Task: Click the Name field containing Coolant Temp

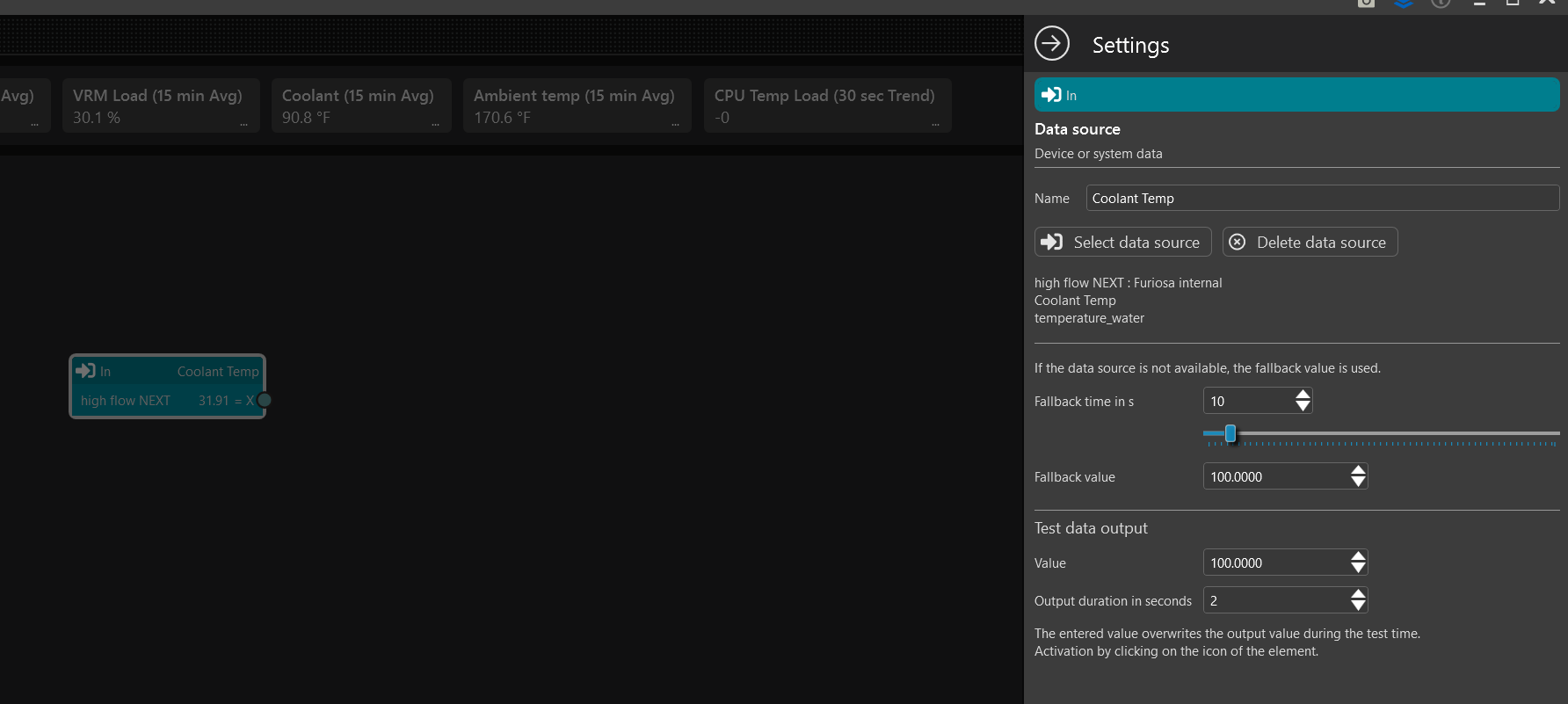Action: (x=1322, y=199)
